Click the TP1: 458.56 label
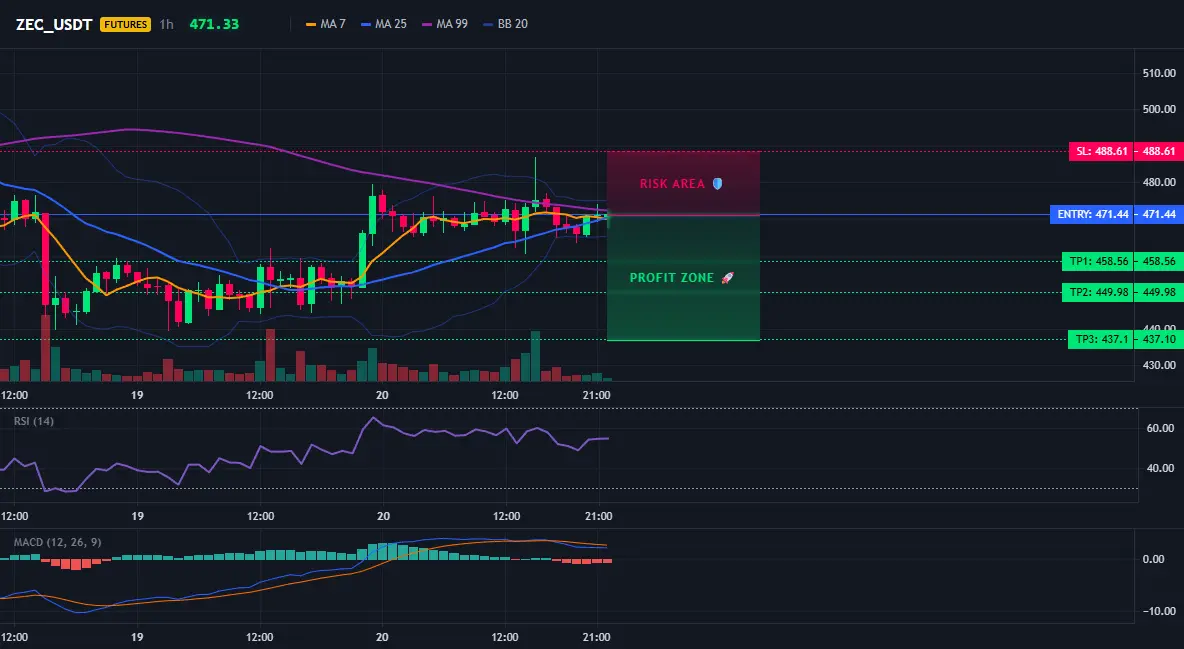The width and height of the screenshot is (1184, 649). click(1097, 261)
